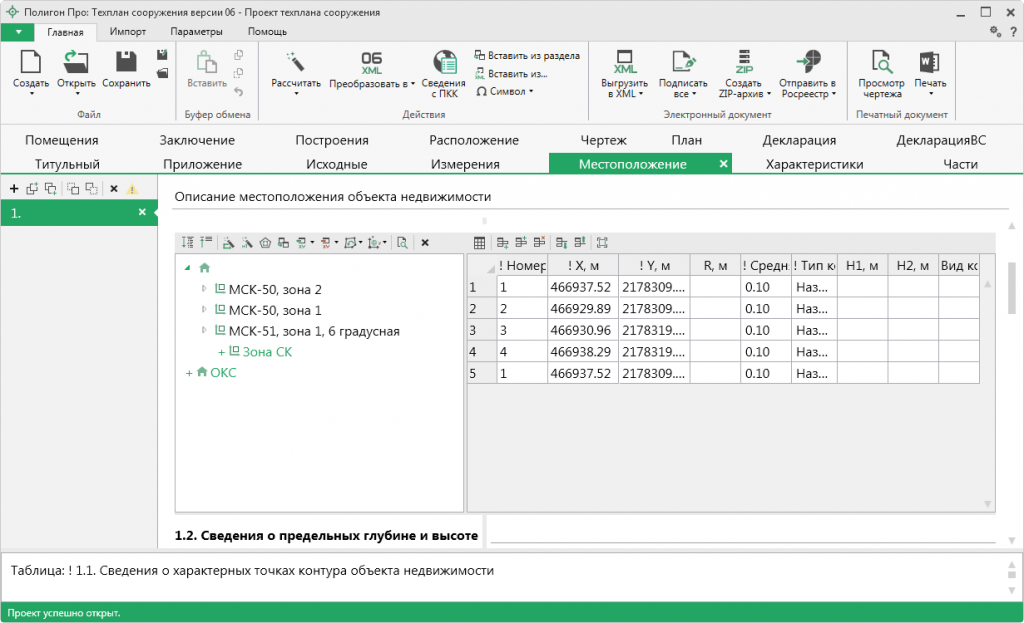Click the R, м column header

tap(715, 265)
